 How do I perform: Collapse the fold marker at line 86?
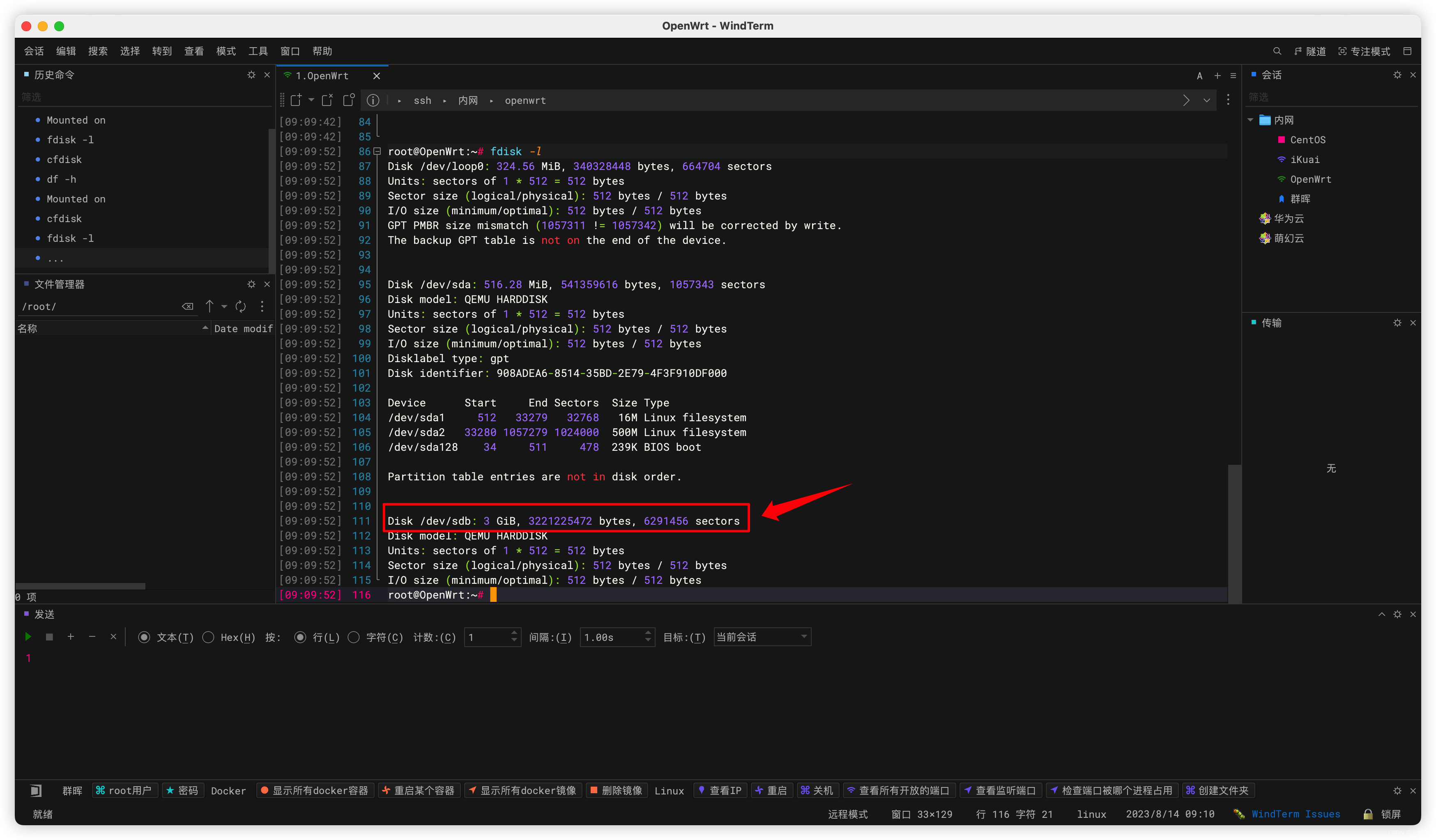377,151
